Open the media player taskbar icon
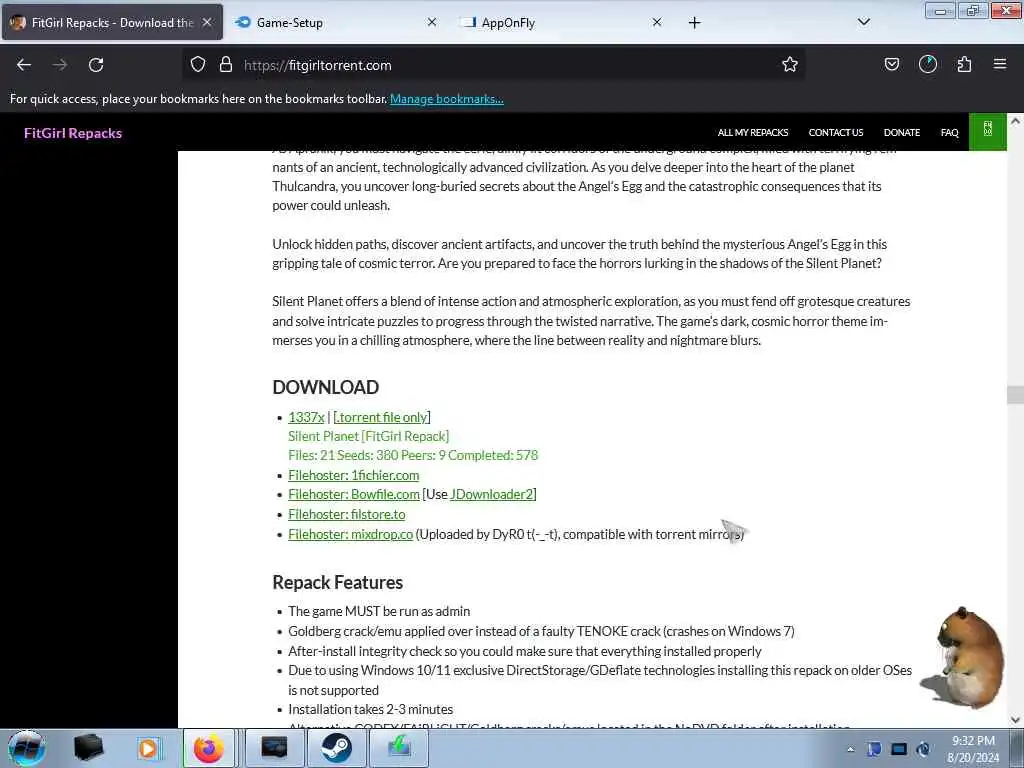Screen dimensions: 1024x768 click(148, 748)
